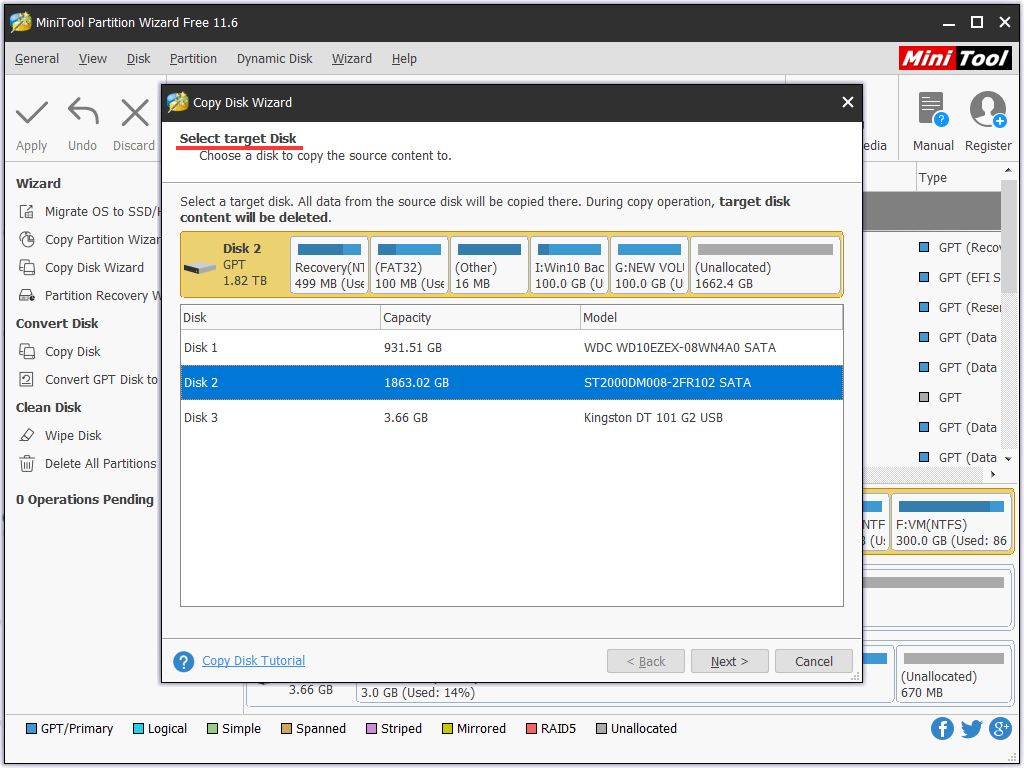Select the GPT (EFI S row in Type column

tap(958, 278)
